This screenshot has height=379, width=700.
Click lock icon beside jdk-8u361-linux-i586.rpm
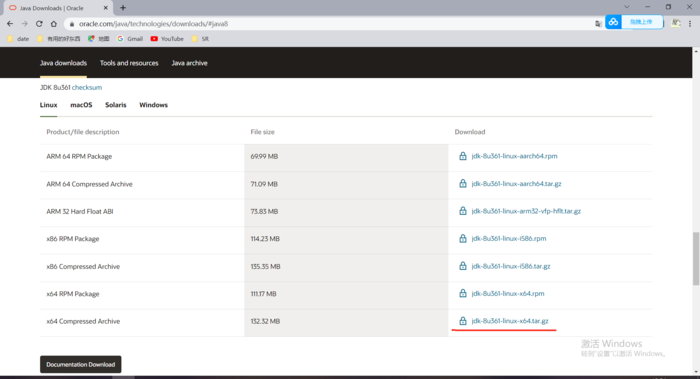point(462,238)
